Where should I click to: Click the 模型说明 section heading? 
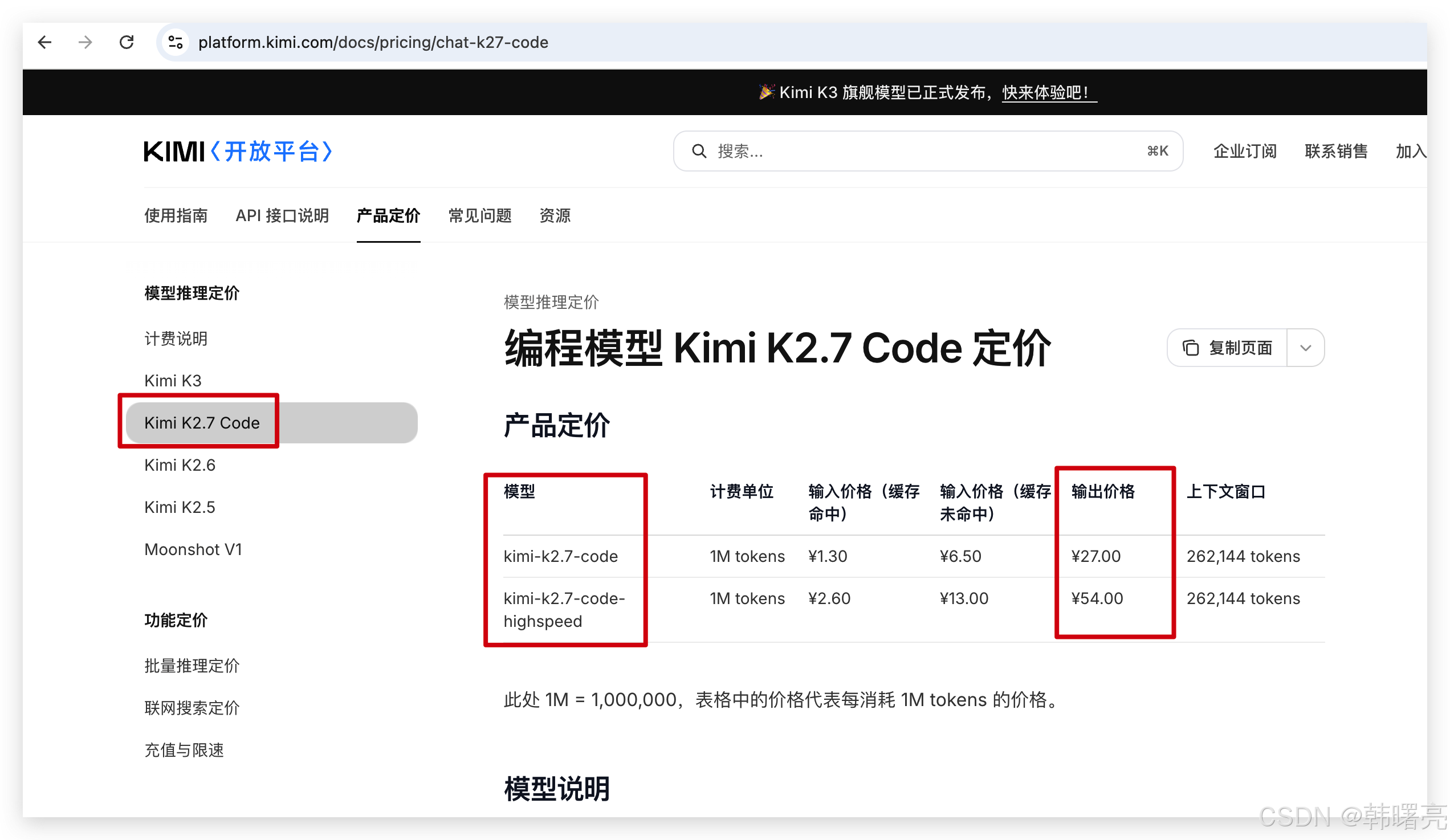pyautogui.click(x=556, y=789)
